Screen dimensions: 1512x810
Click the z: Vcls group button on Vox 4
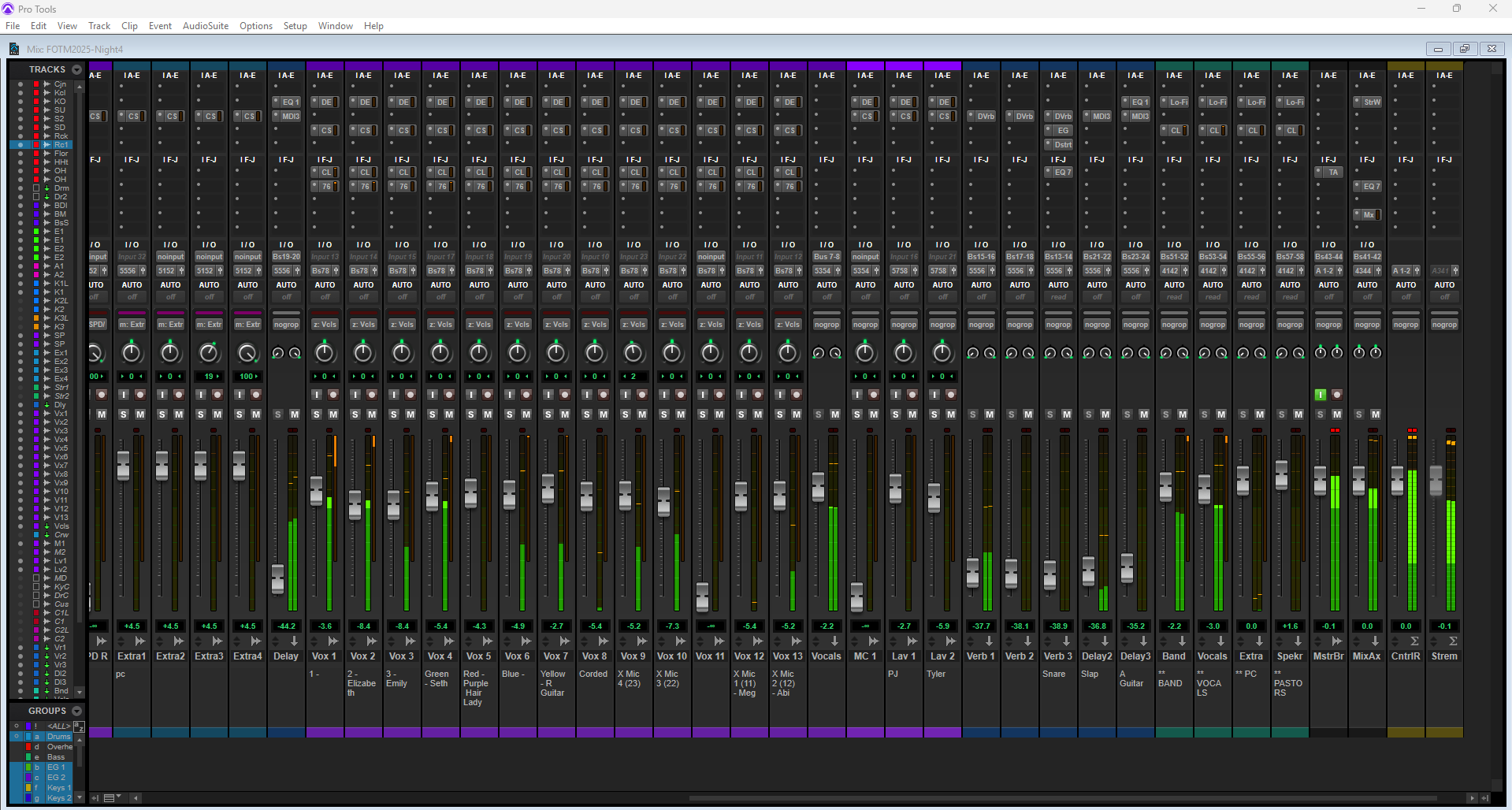440,325
